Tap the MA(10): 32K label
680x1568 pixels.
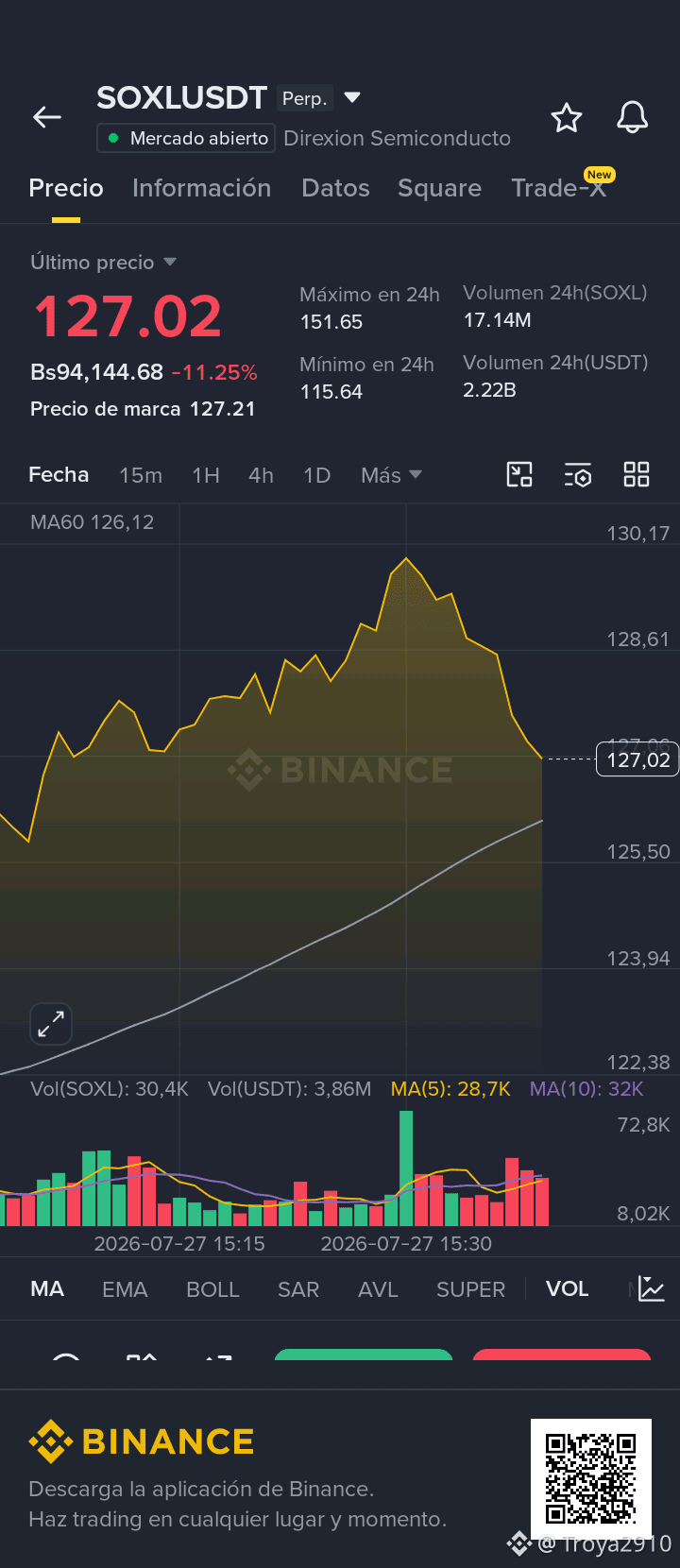click(x=586, y=1089)
